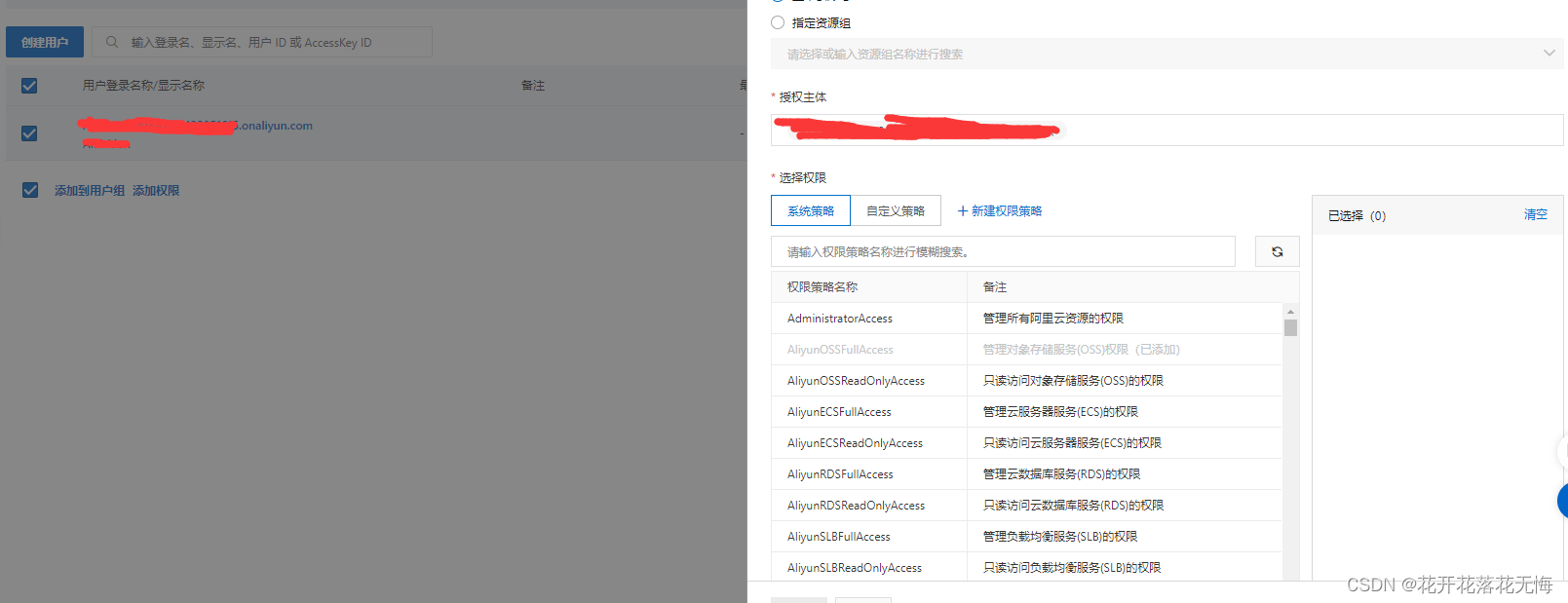Click 清空 to clear selected policies
This screenshot has height=603, width=1568.
tap(1536, 214)
